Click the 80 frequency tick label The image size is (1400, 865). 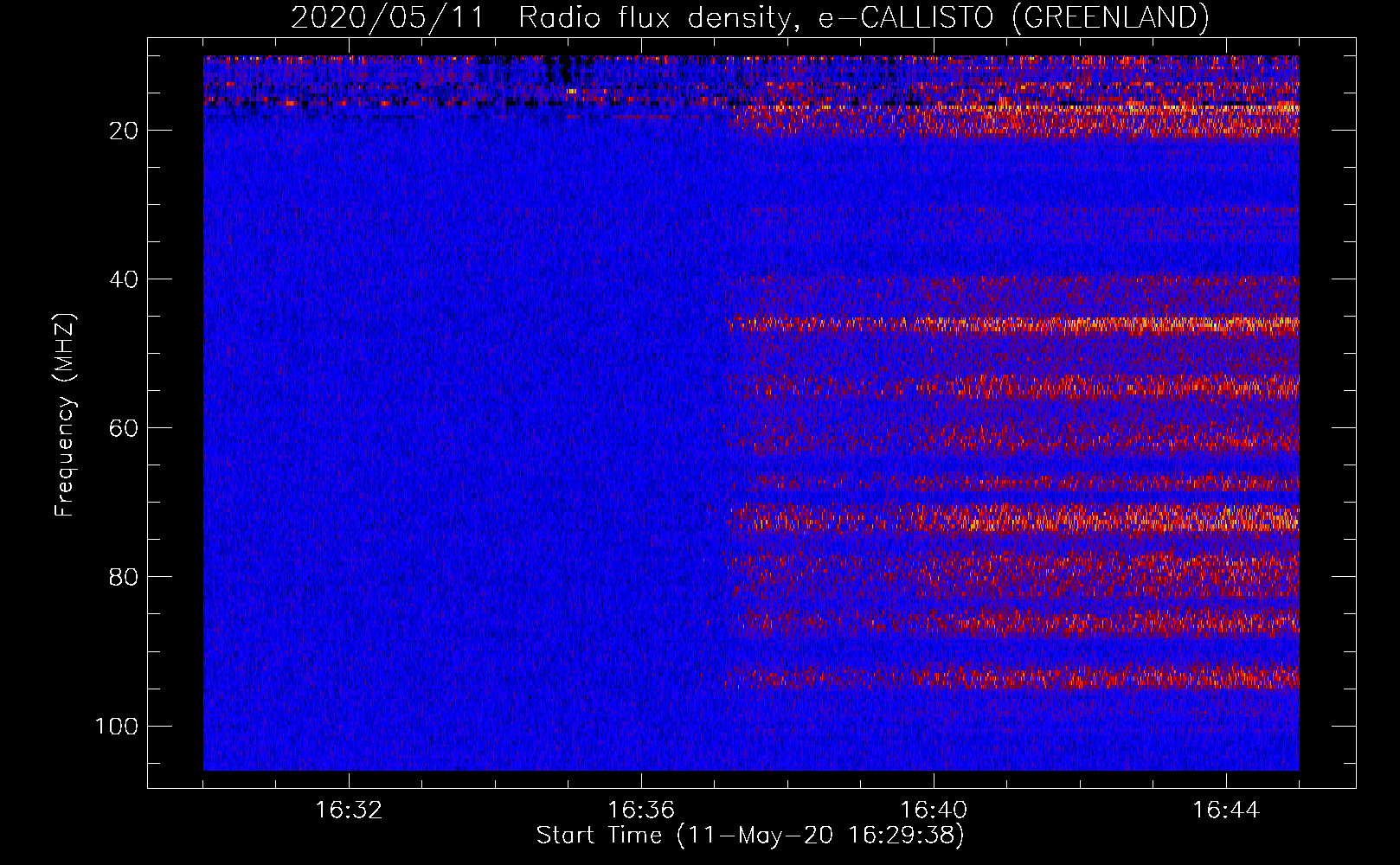[x=124, y=577]
